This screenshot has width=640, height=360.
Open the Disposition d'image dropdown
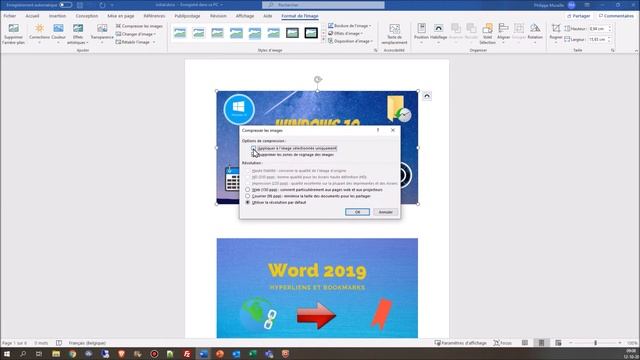point(351,41)
